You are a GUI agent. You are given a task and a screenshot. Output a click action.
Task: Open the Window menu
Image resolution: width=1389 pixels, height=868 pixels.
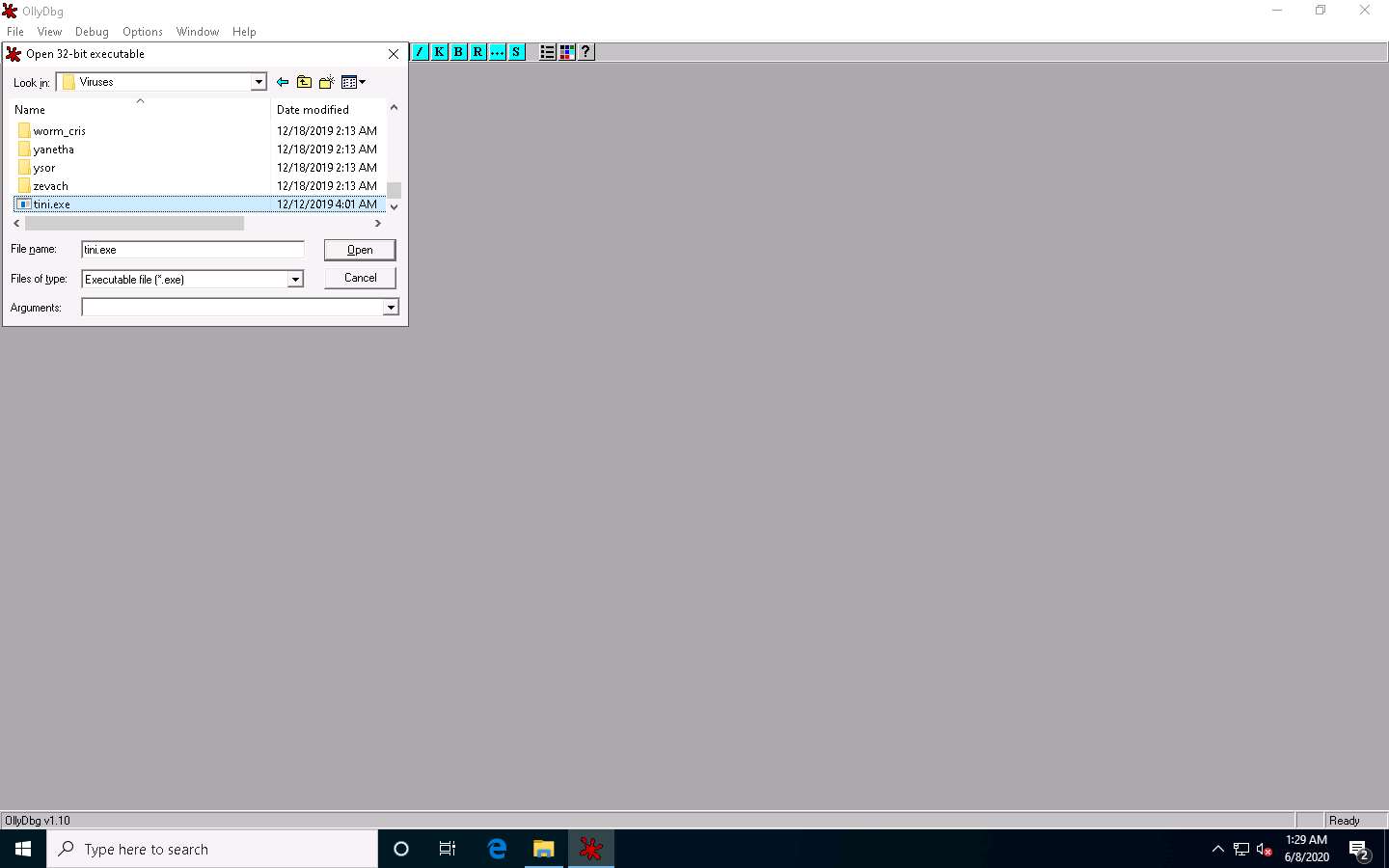[x=198, y=32]
